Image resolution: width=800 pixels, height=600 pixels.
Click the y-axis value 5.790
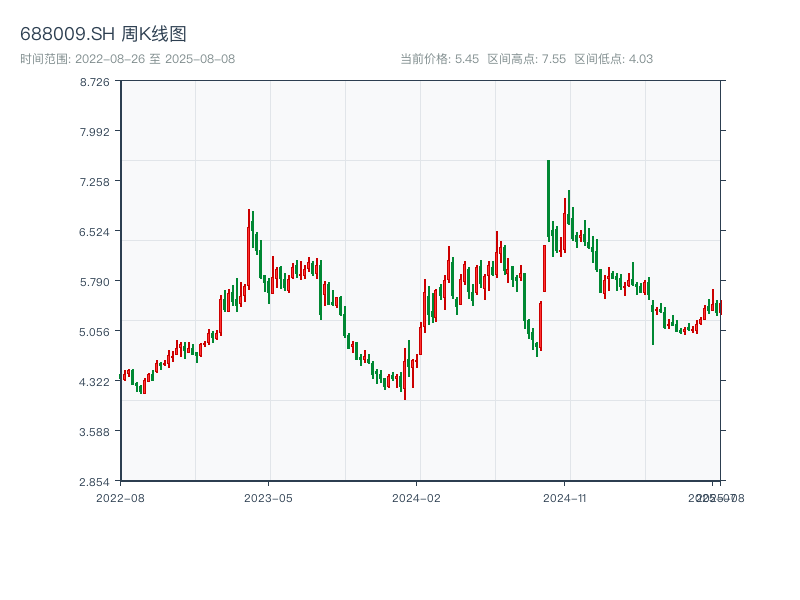click(x=94, y=282)
